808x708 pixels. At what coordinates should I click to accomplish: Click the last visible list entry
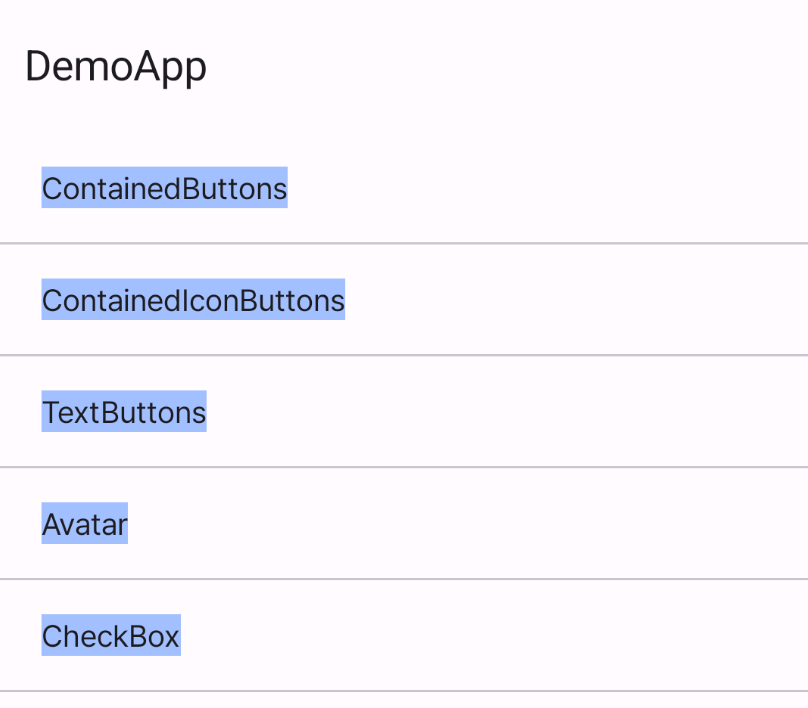[x=110, y=635]
